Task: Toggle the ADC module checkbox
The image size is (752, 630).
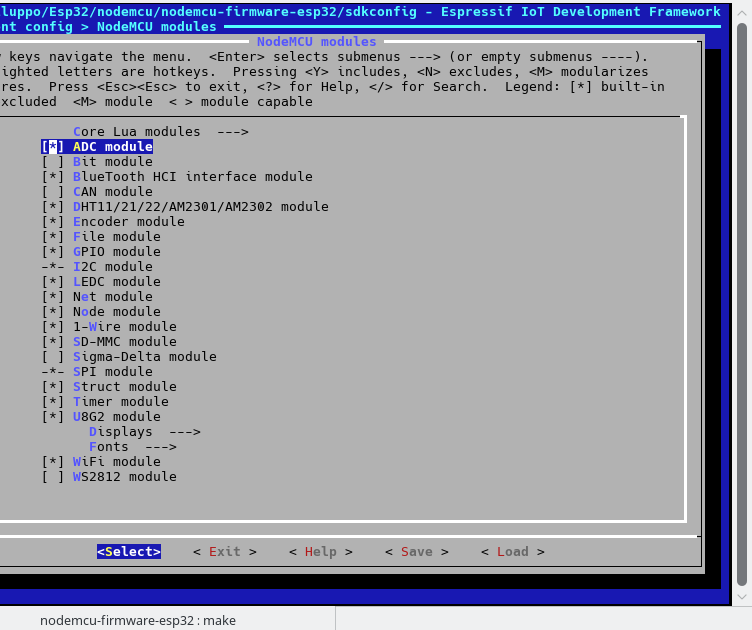Action: point(53,147)
